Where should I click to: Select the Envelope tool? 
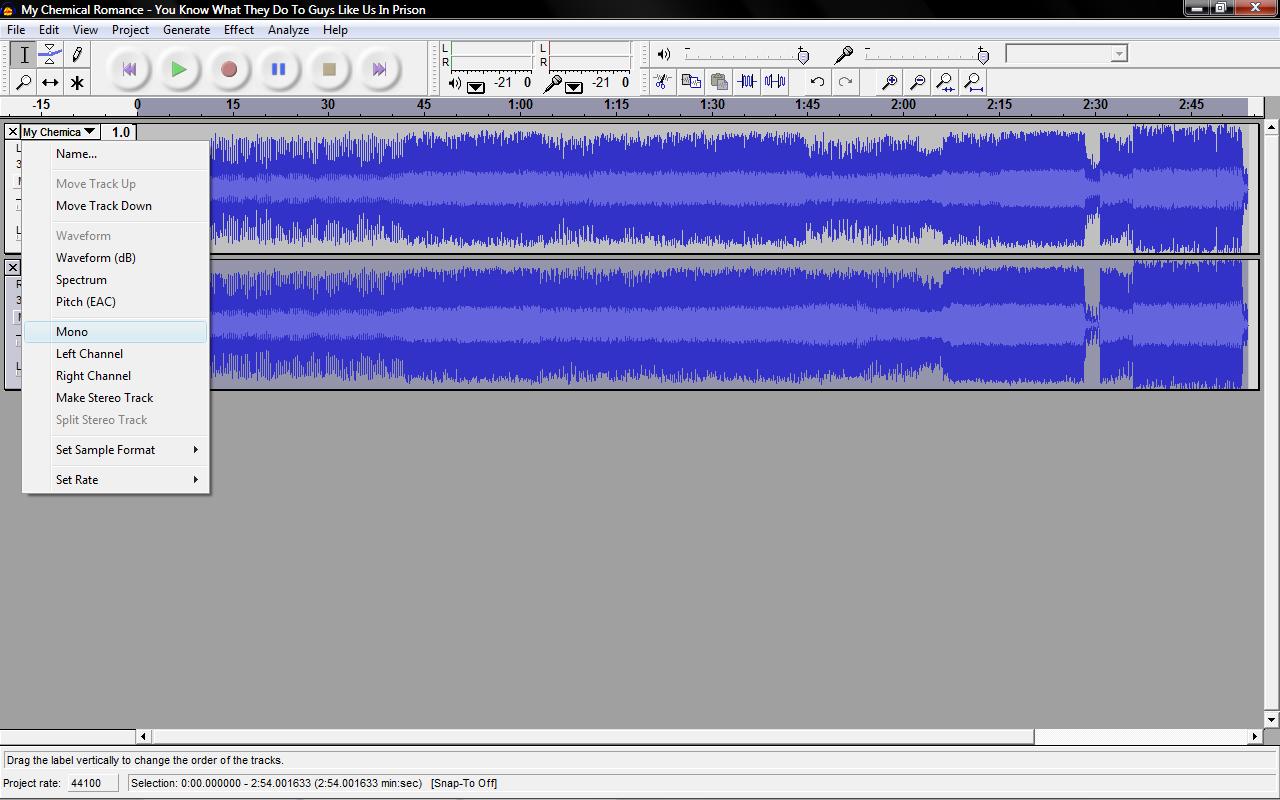(48, 55)
